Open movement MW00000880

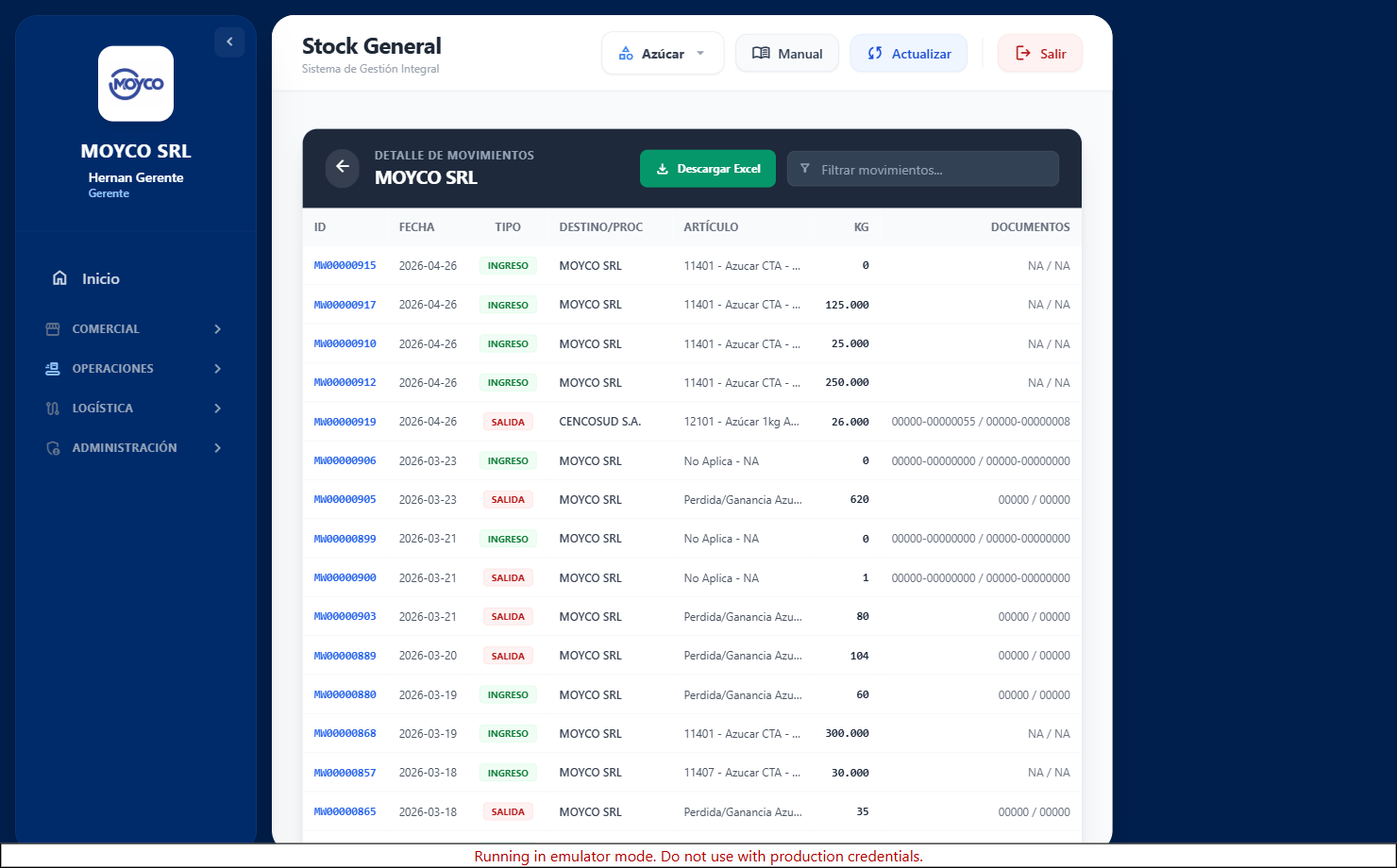coord(345,695)
